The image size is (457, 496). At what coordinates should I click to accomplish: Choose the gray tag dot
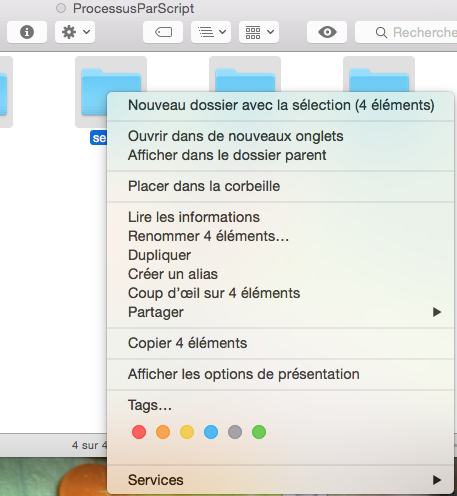[235, 432]
